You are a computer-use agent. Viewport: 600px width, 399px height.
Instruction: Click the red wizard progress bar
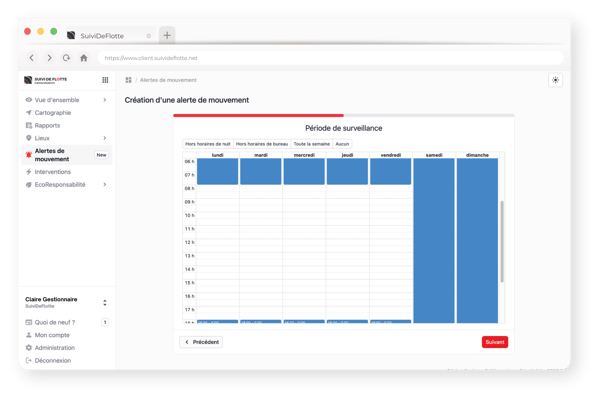coord(258,115)
